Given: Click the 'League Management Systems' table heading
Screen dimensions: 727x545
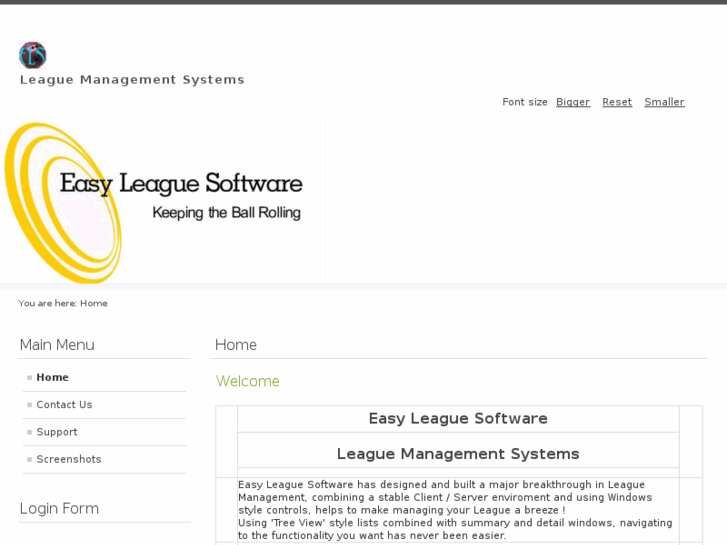Looking at the screenshot, I should coord(458,454).
